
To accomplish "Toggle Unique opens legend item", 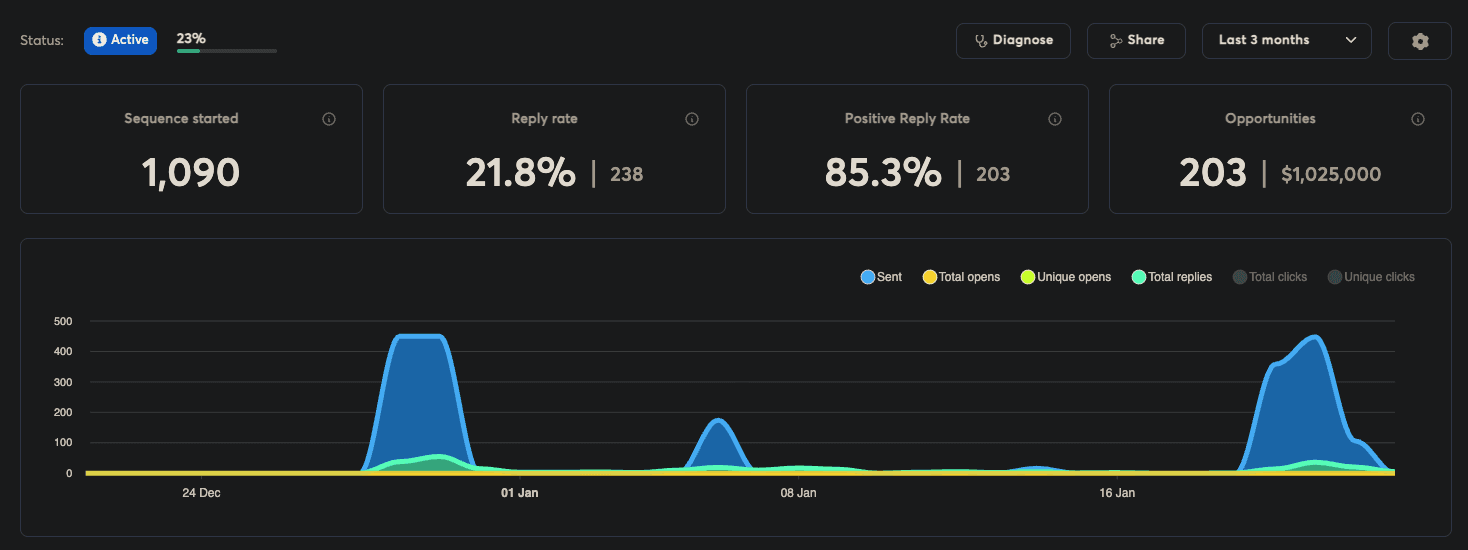I will [1065, 277].
